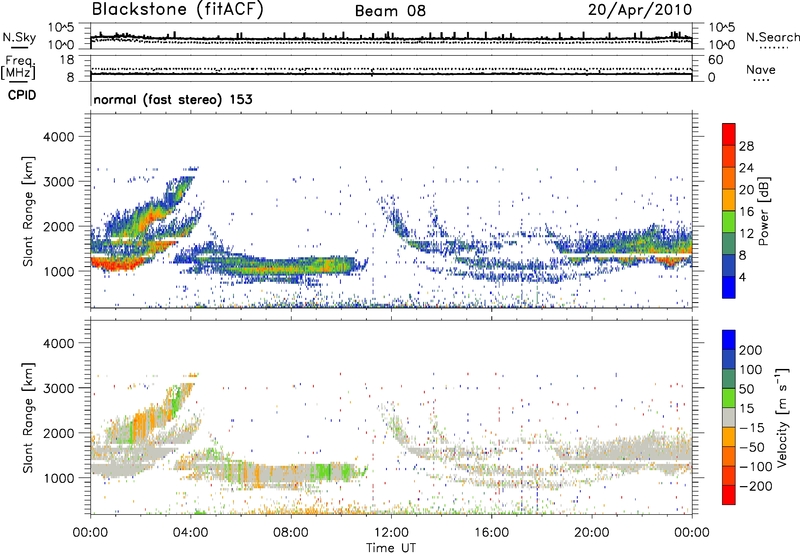This screenshot has width=800, height=554.
Task: Click the "-15" label on the Velocity colorbar
Action: point(752,428)
